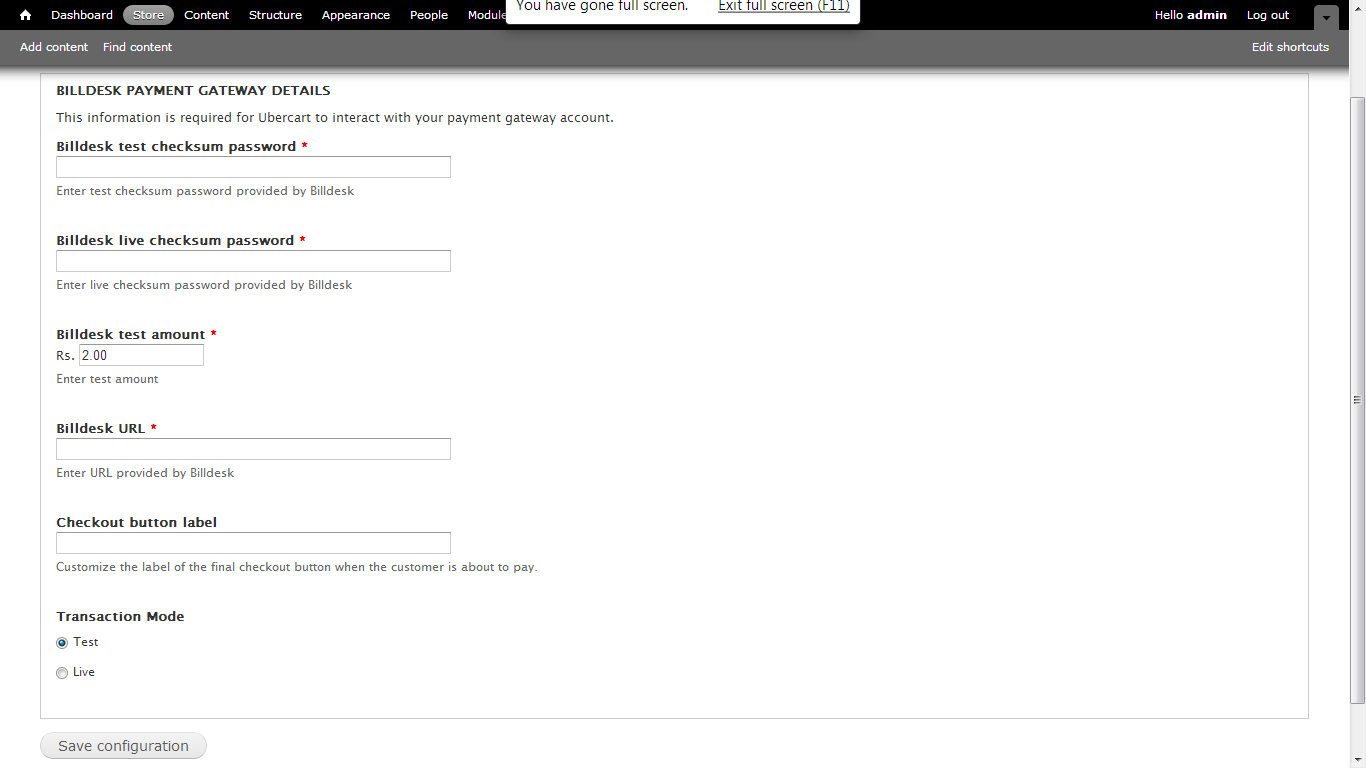Open the Dashboard menu item
This screenshot has width=1366, height=768.
point(82,15)
